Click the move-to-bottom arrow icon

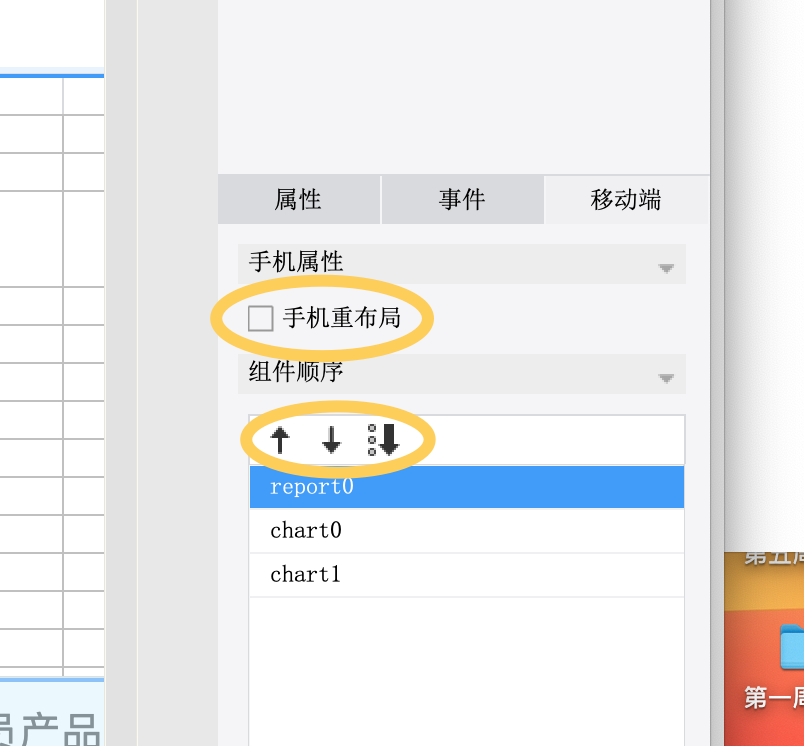tap(384, 440)
